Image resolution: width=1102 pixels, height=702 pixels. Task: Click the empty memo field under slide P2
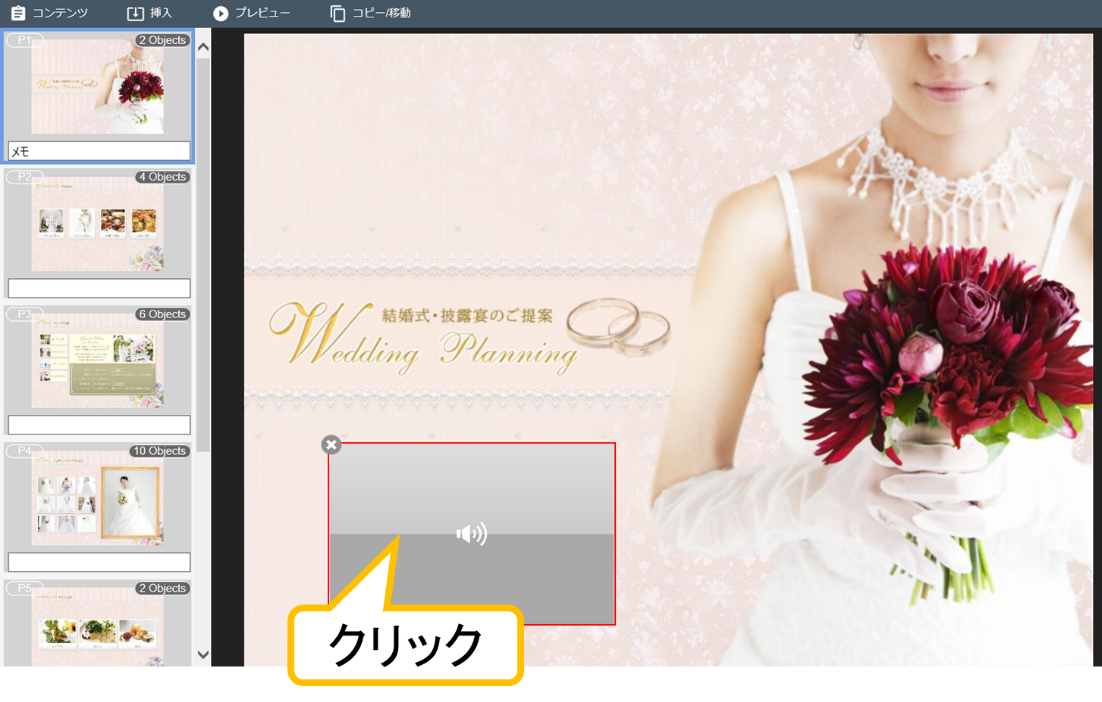[x=98, y=288]
